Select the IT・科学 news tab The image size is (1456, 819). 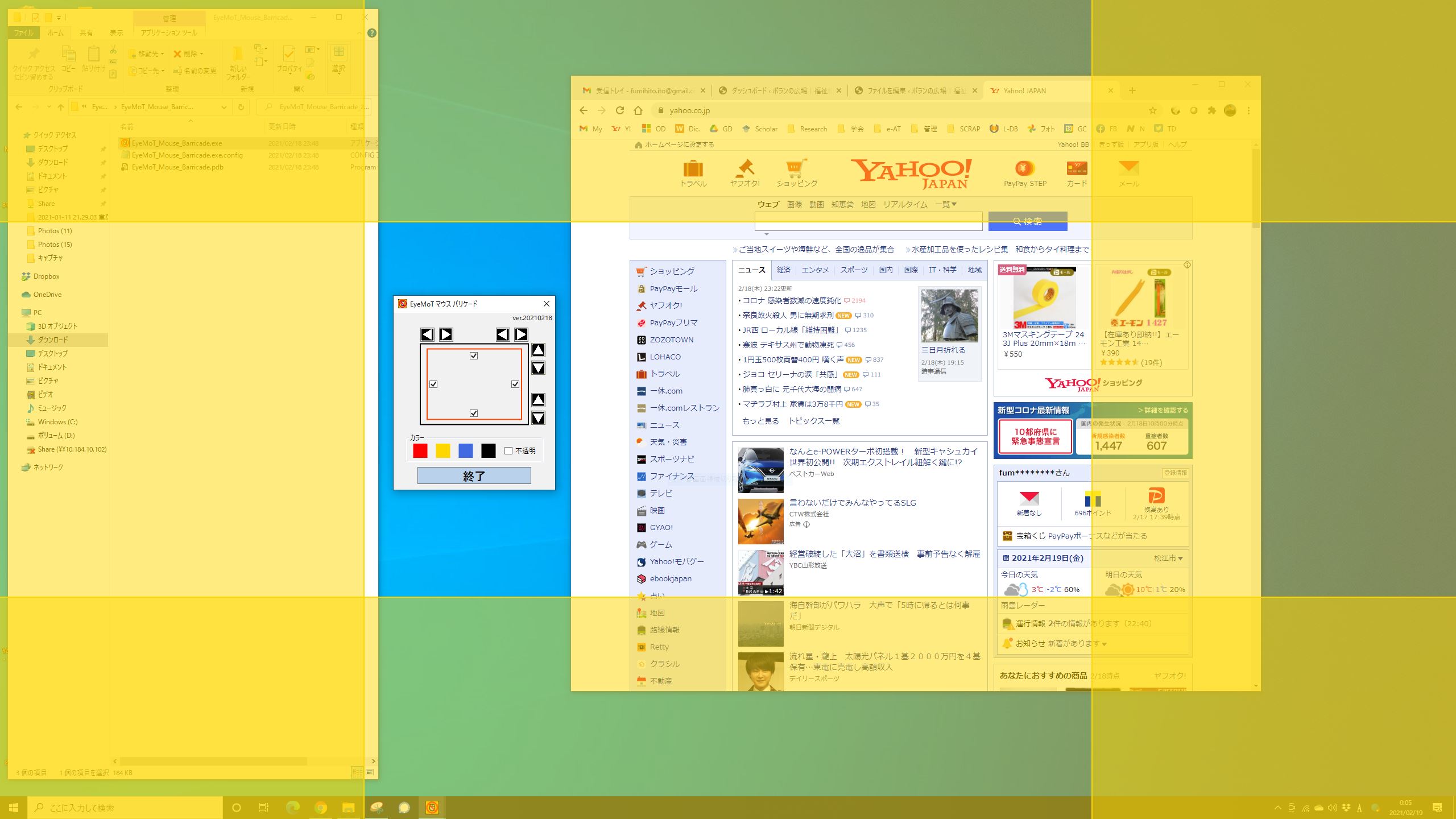click(942, 270)
